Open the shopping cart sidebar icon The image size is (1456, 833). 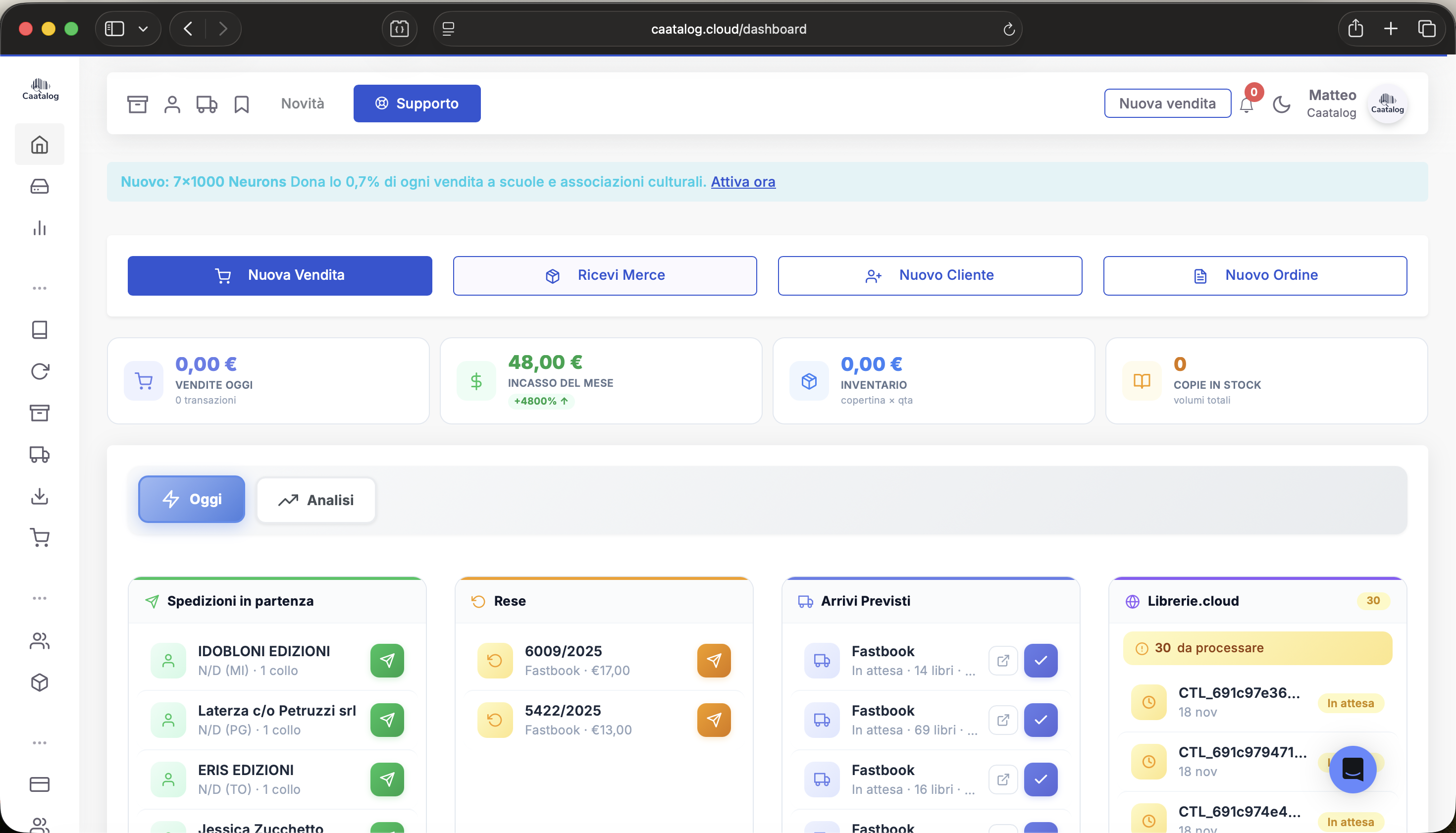point(40,537)
